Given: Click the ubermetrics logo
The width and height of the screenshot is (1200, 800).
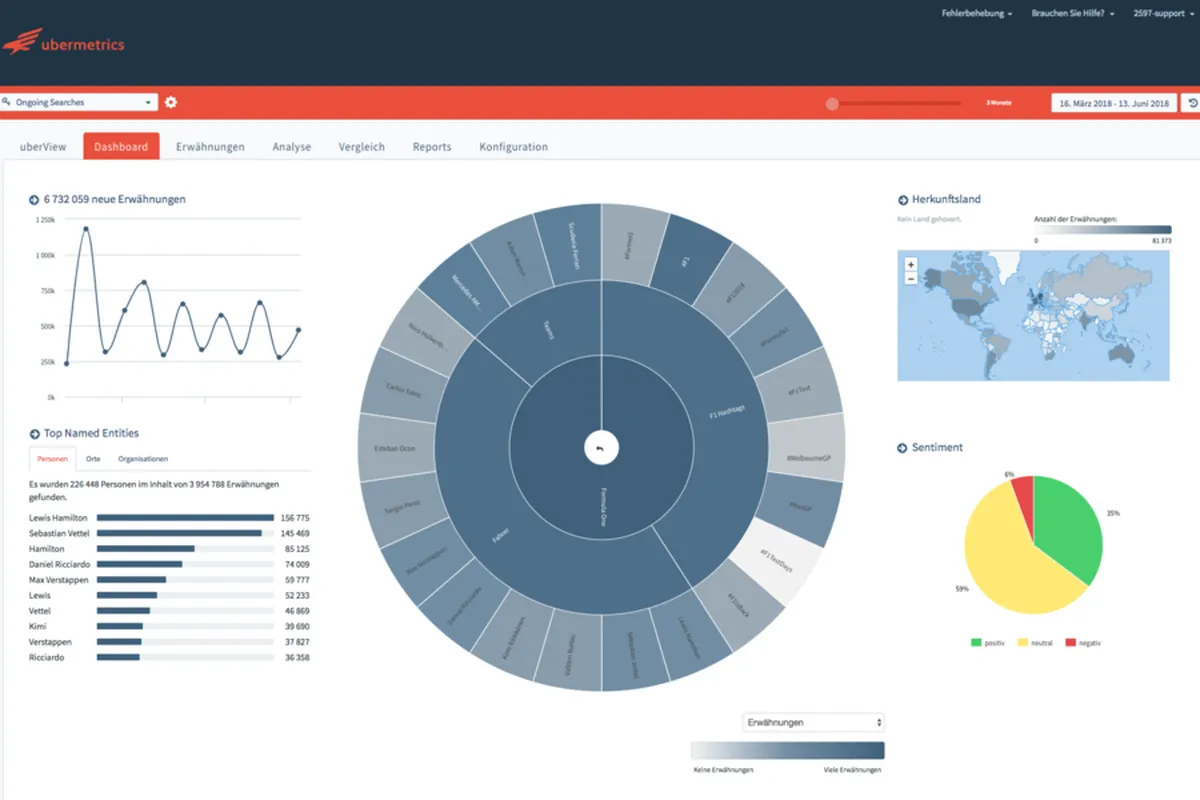Looking at the screenshot, I should 62,42.
